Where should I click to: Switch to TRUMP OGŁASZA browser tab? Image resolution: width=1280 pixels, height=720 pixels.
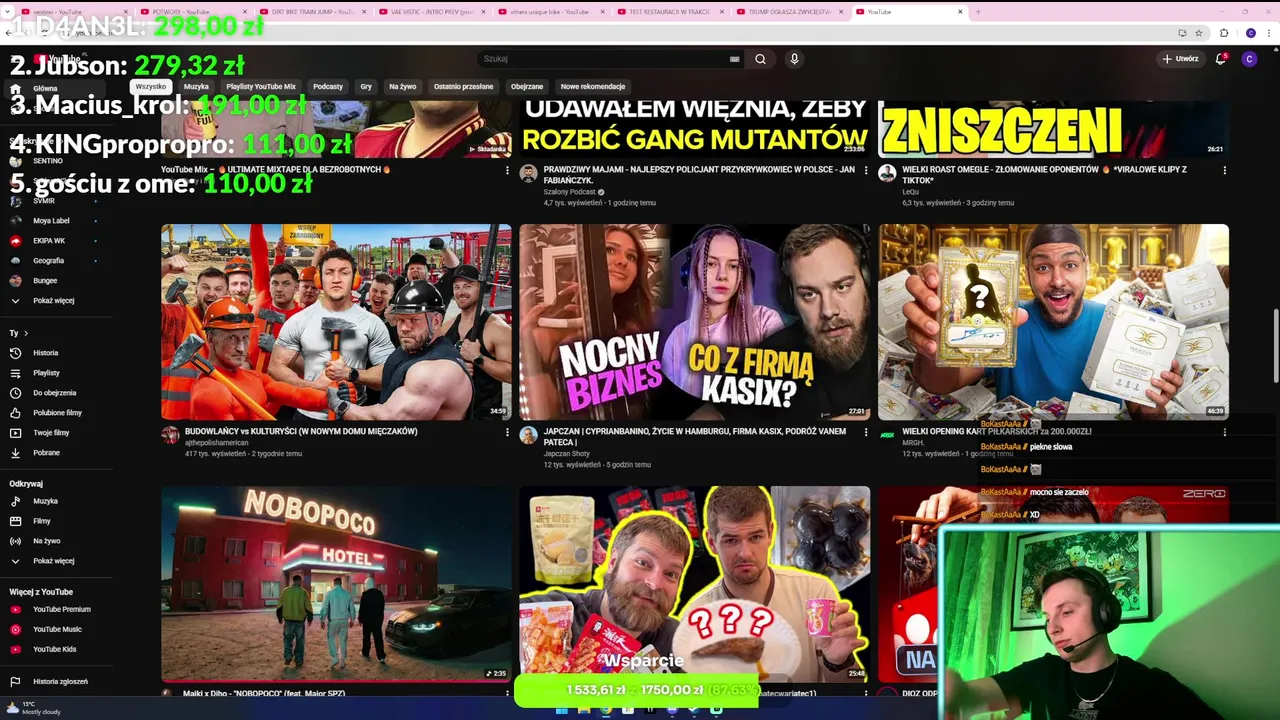pyautogui.click(x=788, y=12)
